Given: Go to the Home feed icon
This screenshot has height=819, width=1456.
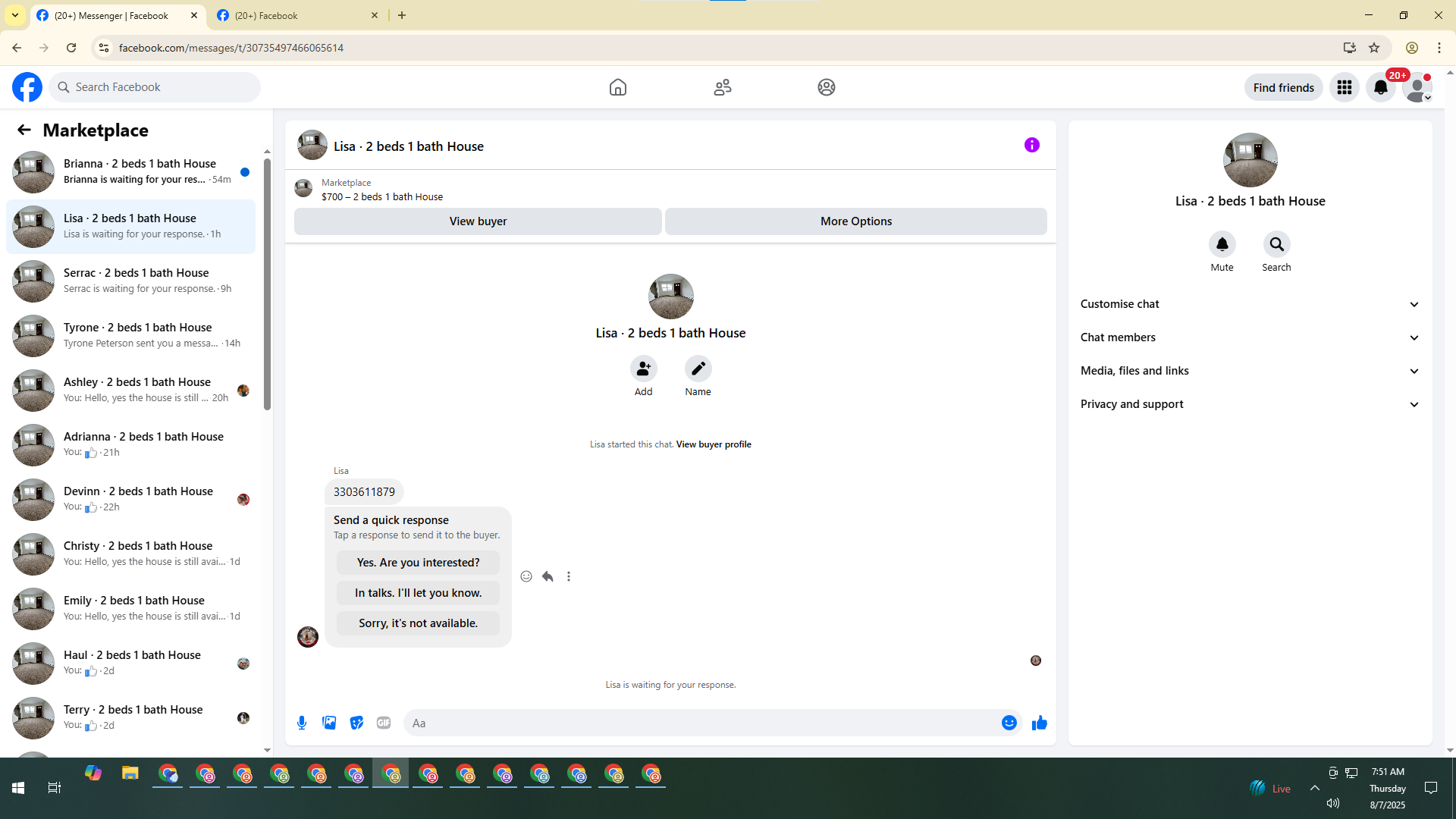Looking at the screenshot, I should coord(618,87).
